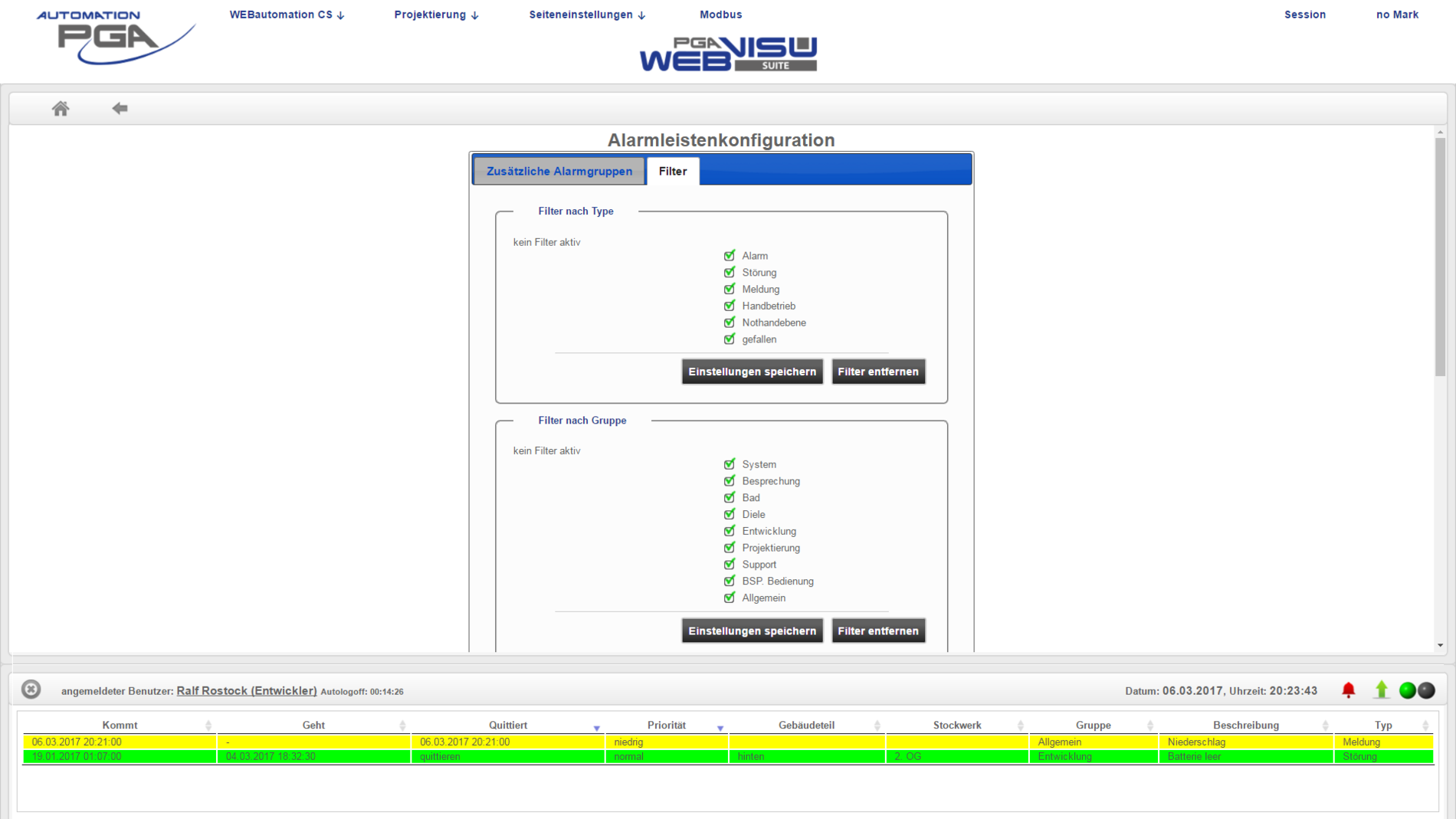Click the home icon in toolbar
1456x819 pixels.
61,109
